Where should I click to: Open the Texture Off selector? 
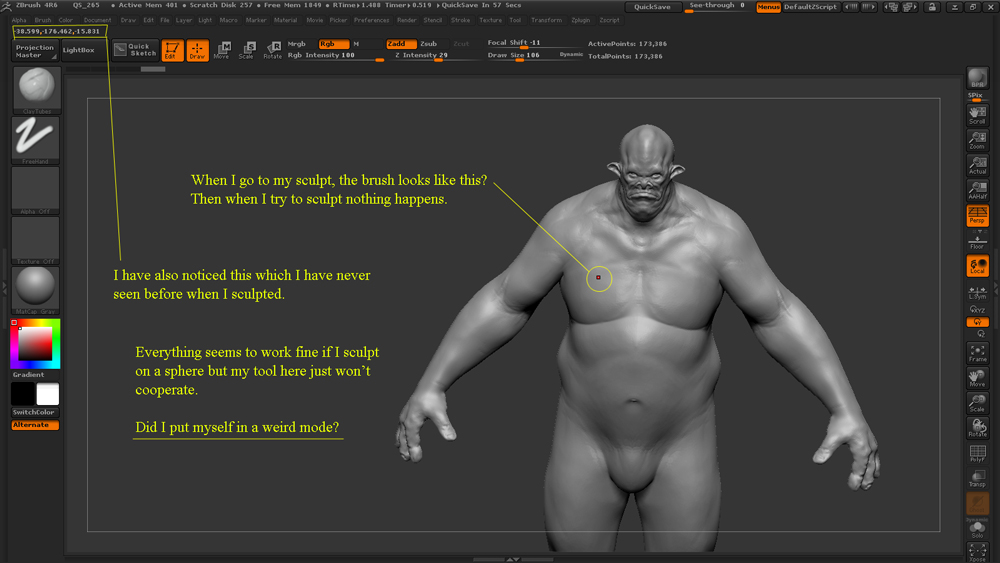tap(36, 240)
